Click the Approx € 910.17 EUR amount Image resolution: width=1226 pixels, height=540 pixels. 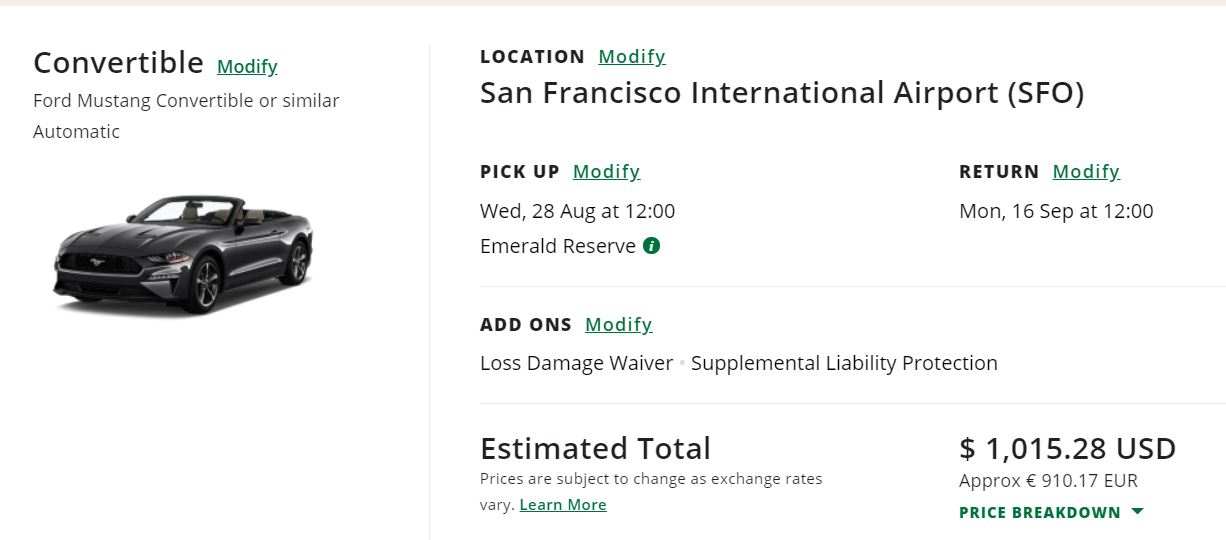point(1048,481)
